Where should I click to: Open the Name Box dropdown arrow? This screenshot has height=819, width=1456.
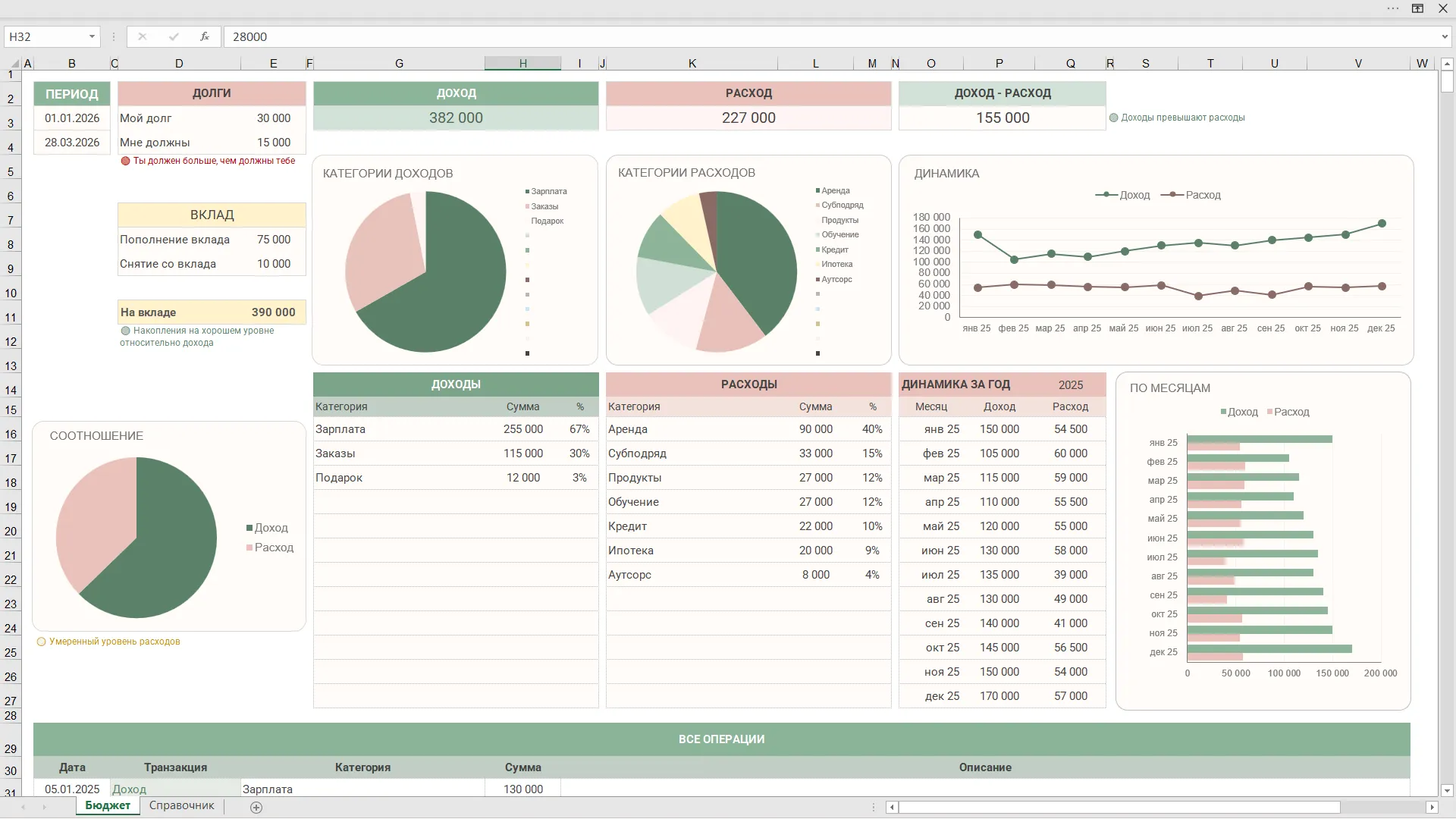[92, 36]
